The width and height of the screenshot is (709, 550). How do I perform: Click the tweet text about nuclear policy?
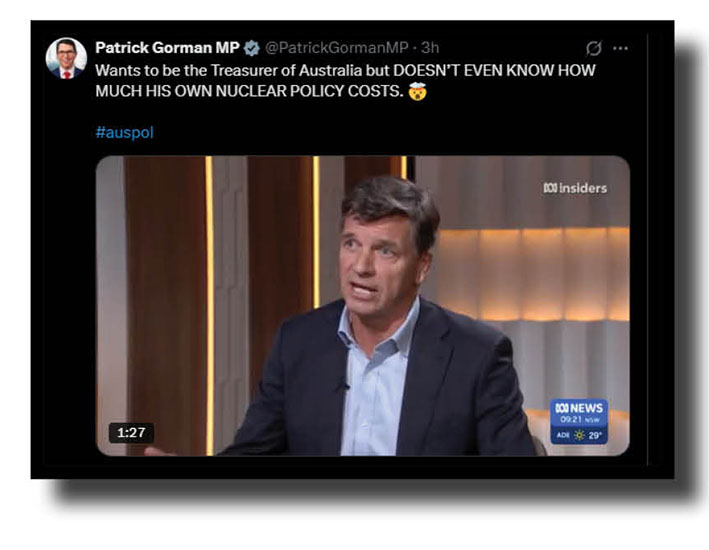[x=345, y=81]
